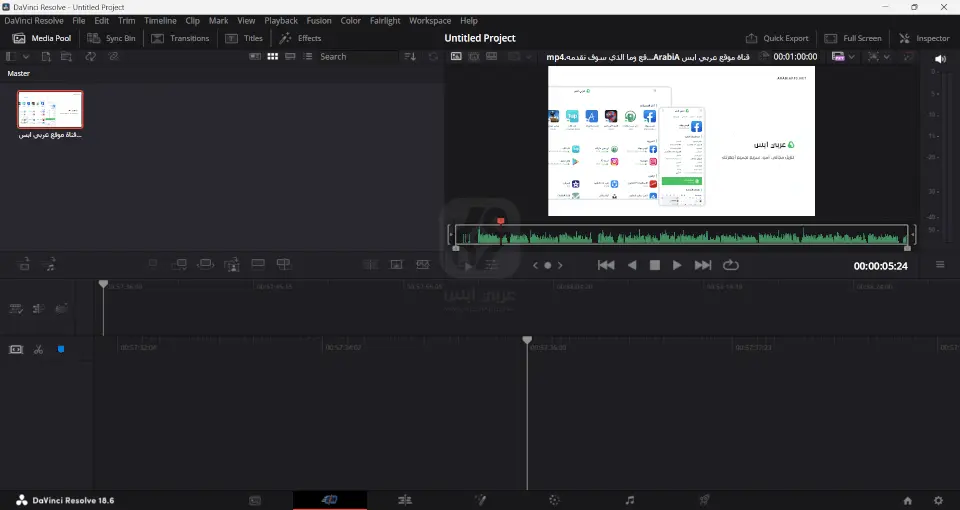Click the Import Media Folder icon

coord(66,56)
